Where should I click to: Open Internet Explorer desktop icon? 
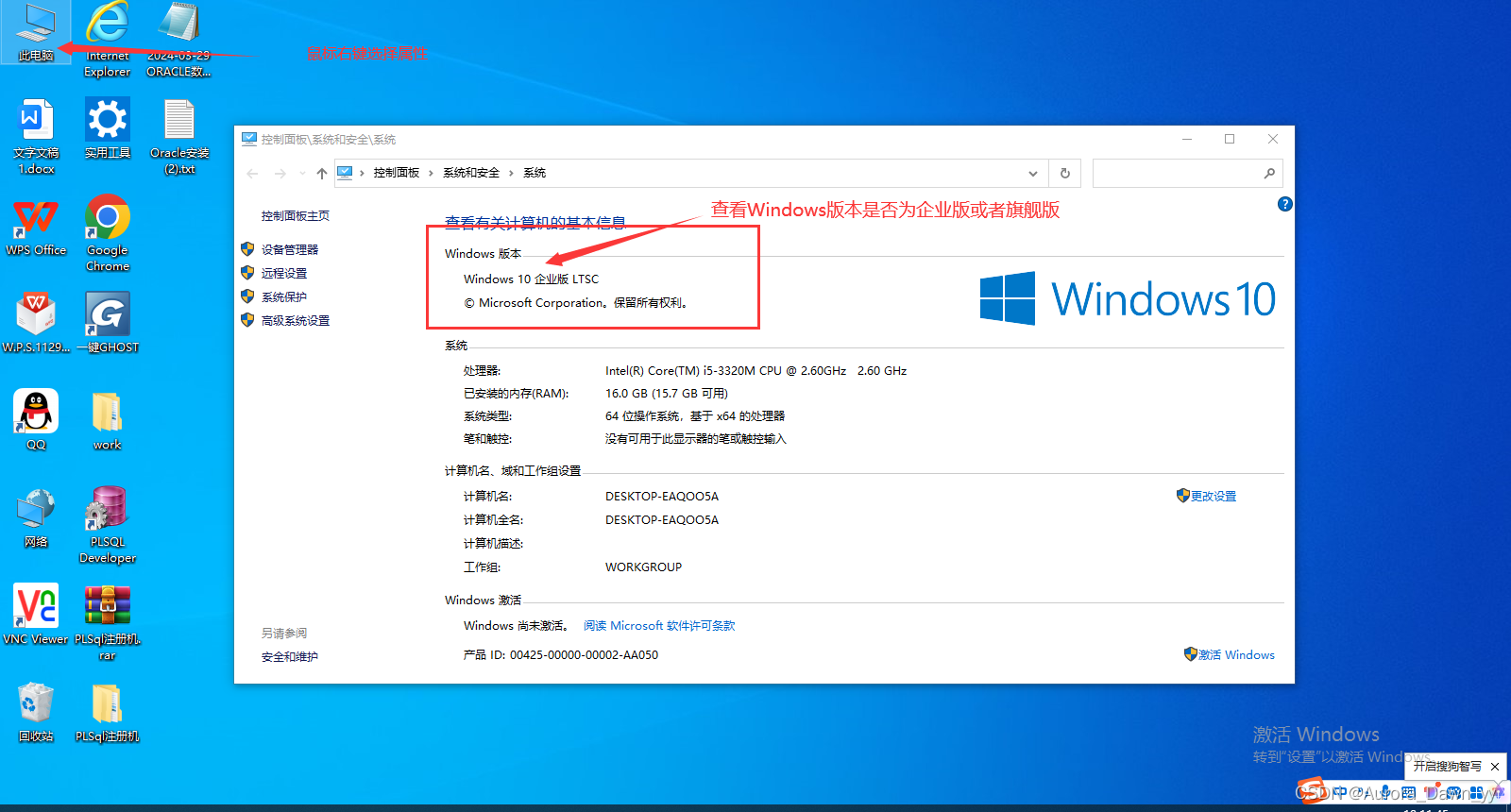point(108,38)
